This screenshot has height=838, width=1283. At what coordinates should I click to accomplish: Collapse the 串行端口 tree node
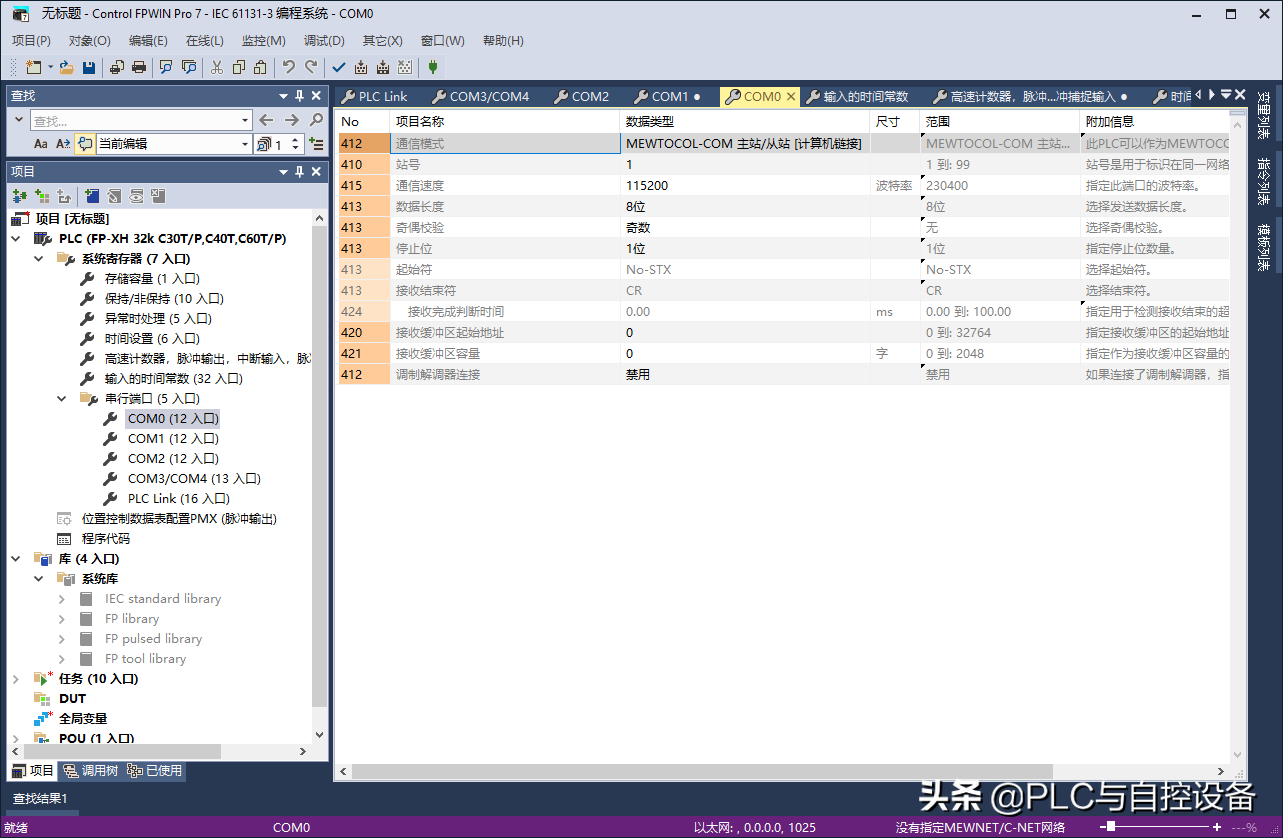click(63, 398)
